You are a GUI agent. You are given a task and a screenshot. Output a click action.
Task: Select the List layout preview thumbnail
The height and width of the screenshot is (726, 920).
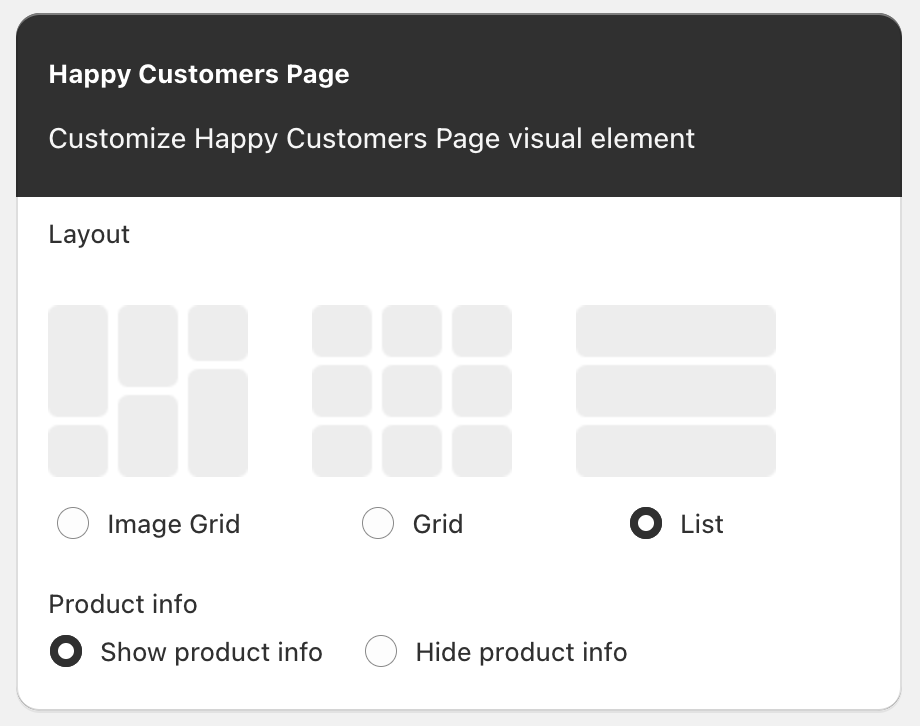coord(675,391)
